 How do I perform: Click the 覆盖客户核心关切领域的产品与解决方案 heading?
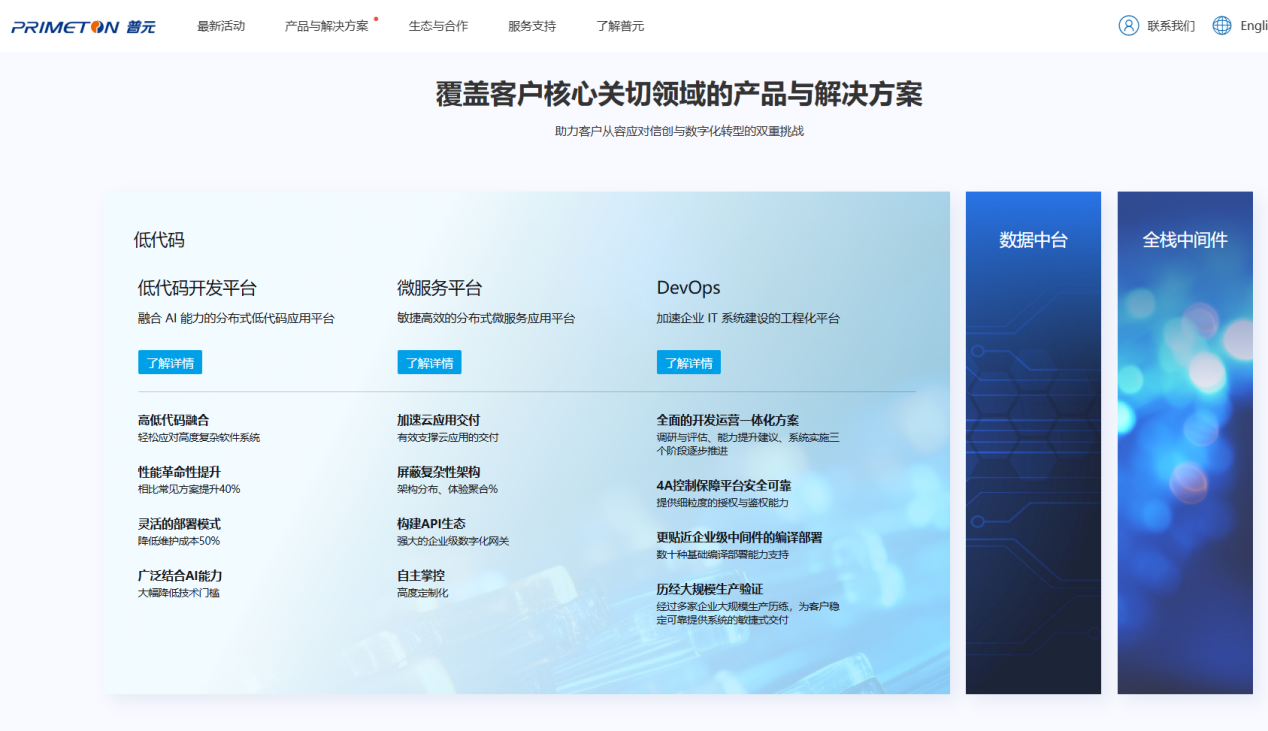click(679, 94)
